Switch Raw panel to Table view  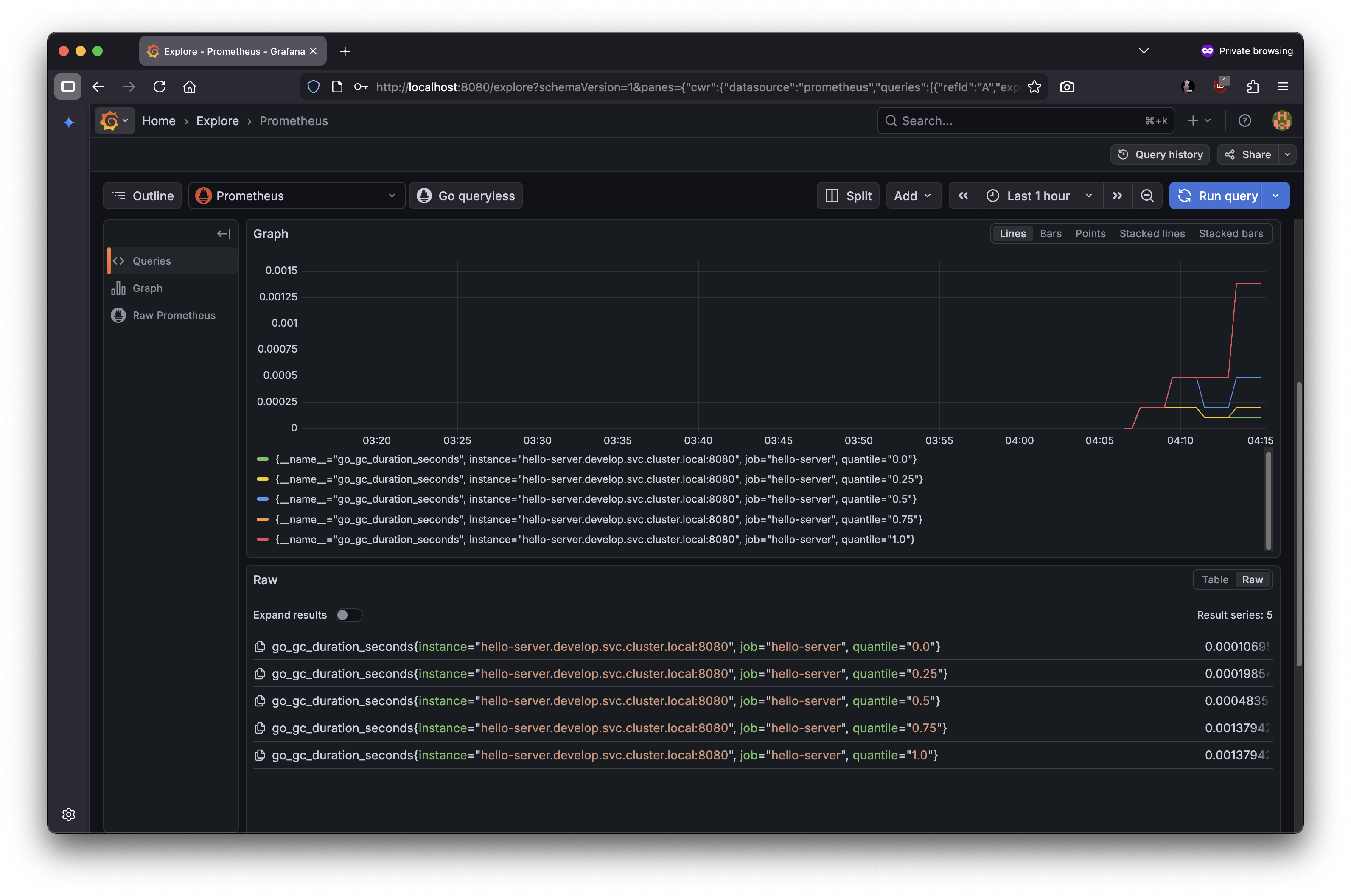point(1214,580)
